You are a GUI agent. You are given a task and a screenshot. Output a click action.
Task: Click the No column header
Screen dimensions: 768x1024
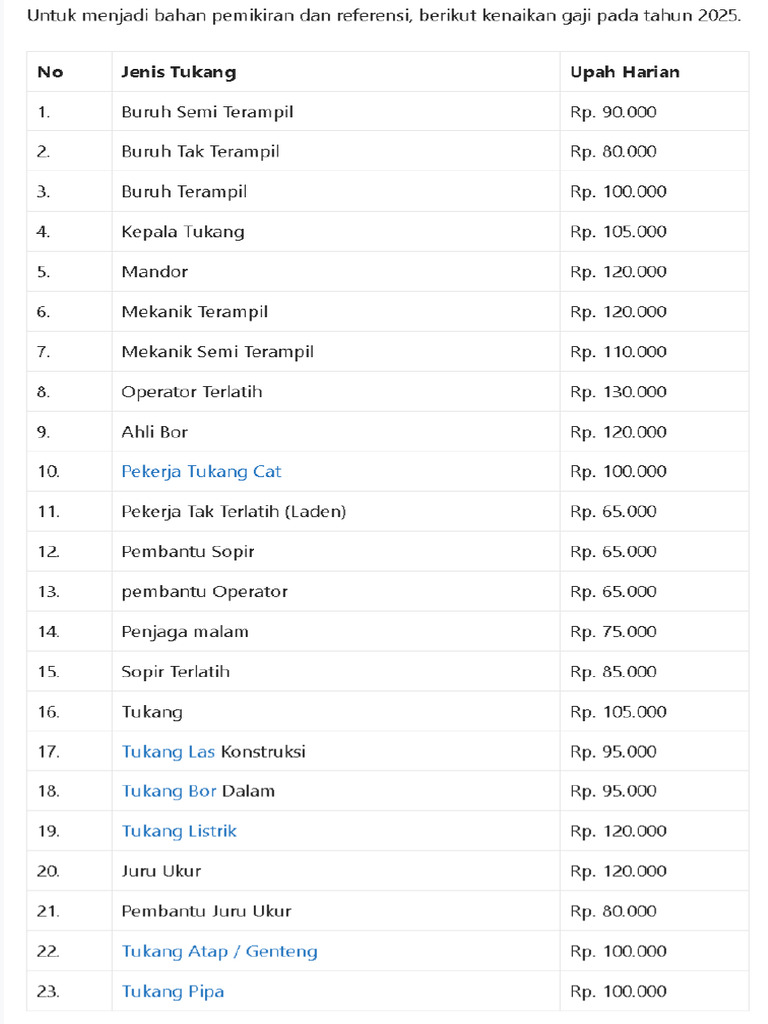[50, 72]
